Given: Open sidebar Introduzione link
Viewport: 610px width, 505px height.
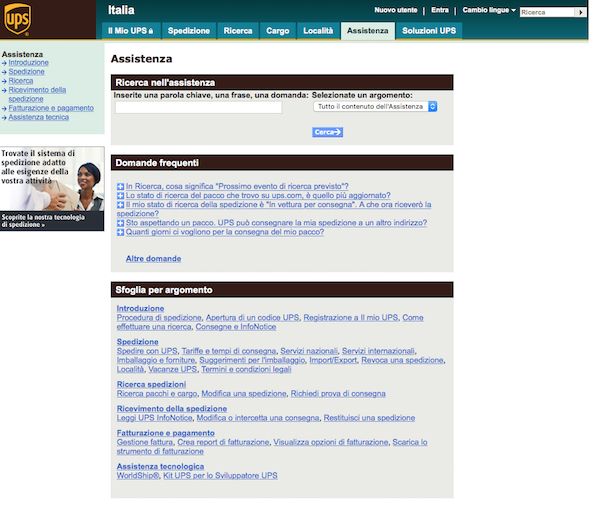Looking at the screenshot, I should (28, 63).
